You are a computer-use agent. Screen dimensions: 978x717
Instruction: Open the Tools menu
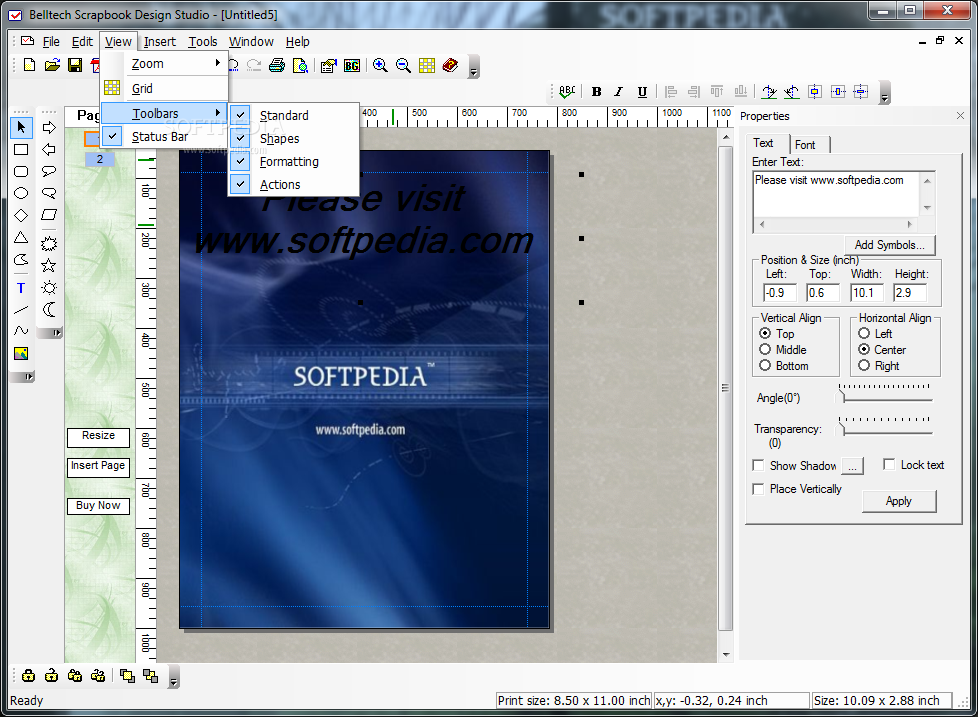coord(203,42)
